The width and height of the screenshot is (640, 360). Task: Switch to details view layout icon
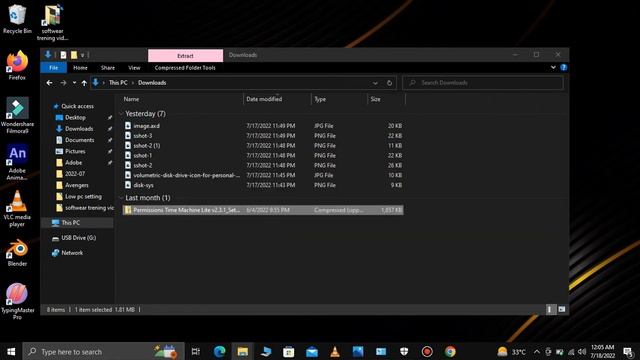point(549,309)
